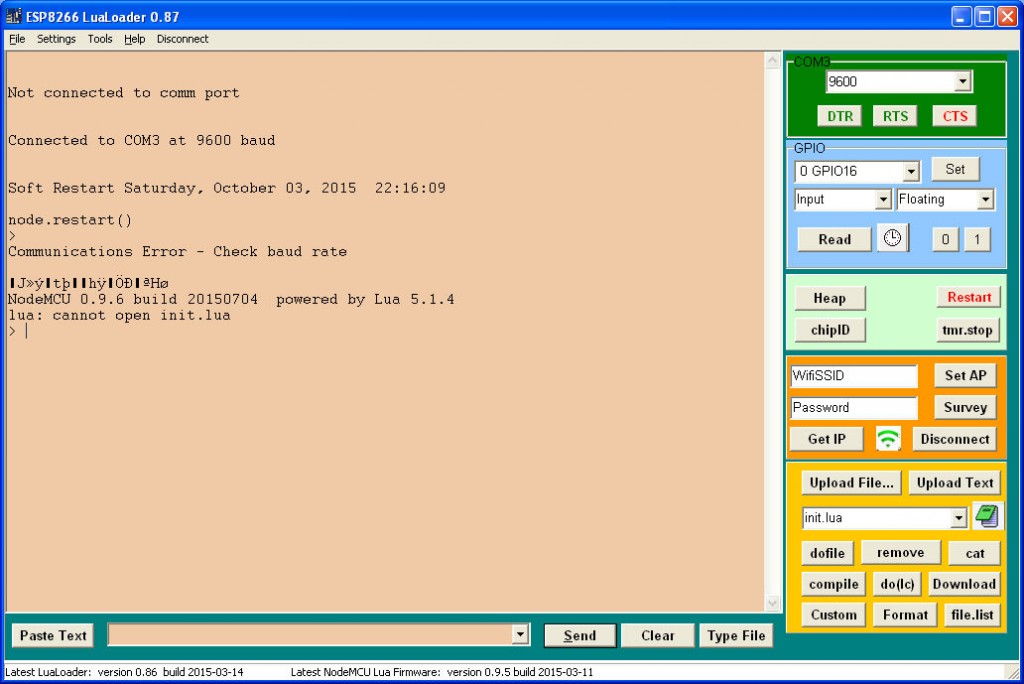
Task: Query the chip with chipID
Action: click(829, 329)
